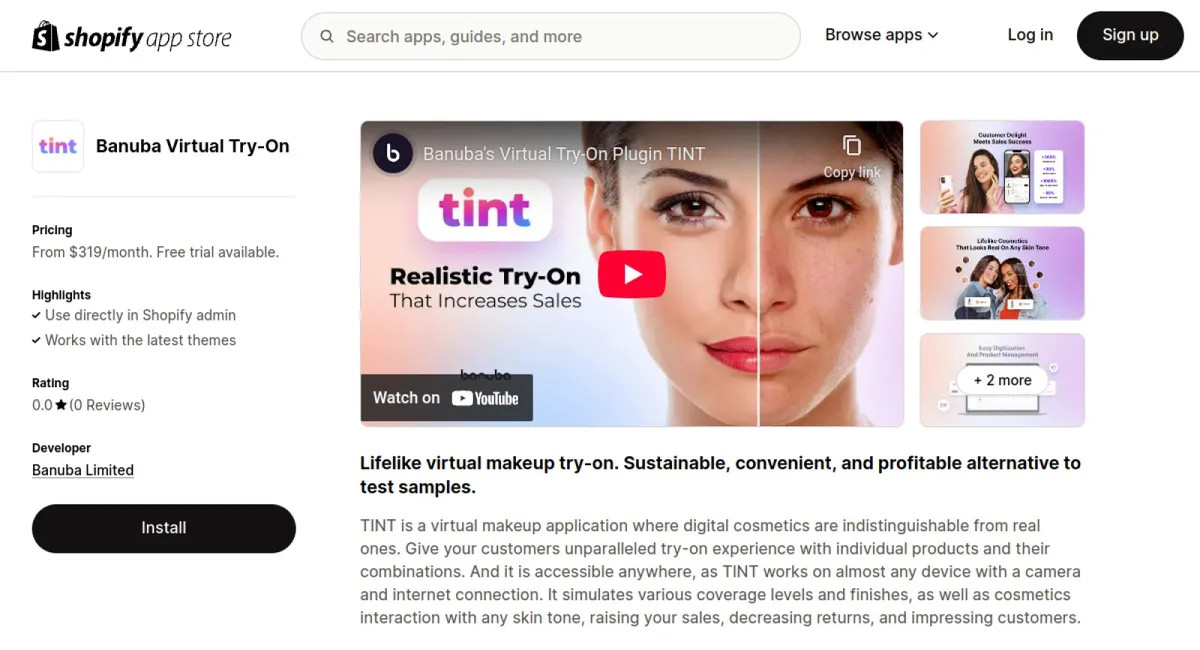Click the search magnifier icon
Viewport: 1200px width, 650px height.
point(327,37)
